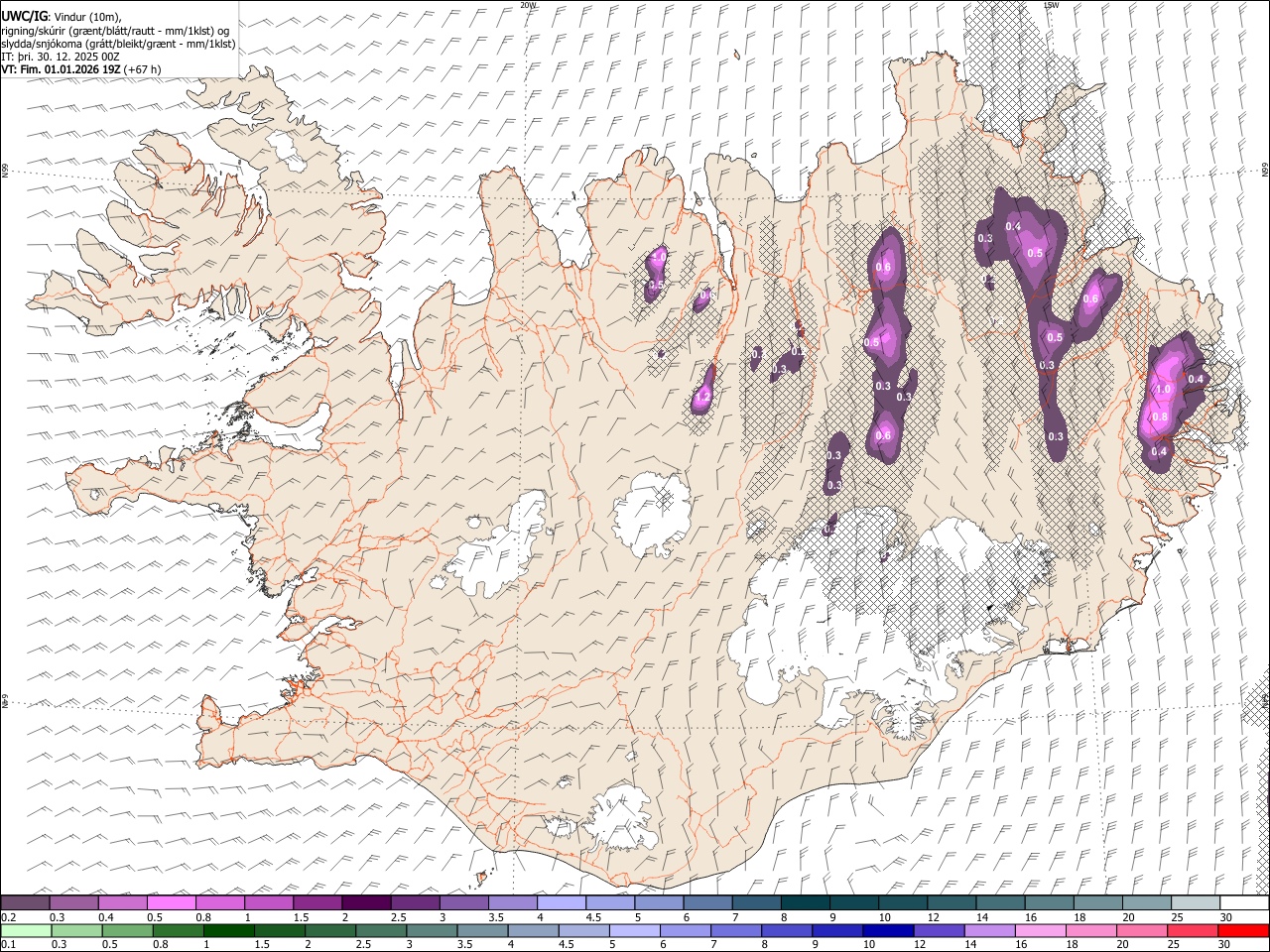The image size is (1270, 952).
Task: Pick the gray-teal 18 snow legend swatch
Action: click(x=1097, y=902)
